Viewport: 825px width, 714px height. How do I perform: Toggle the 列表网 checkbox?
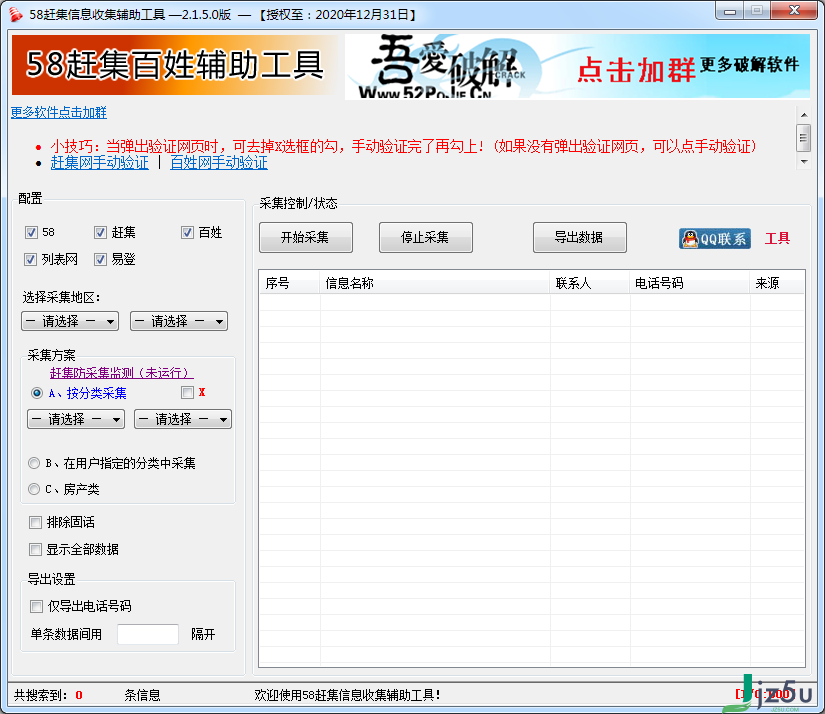pyautogui.click(x=30, y=259)
